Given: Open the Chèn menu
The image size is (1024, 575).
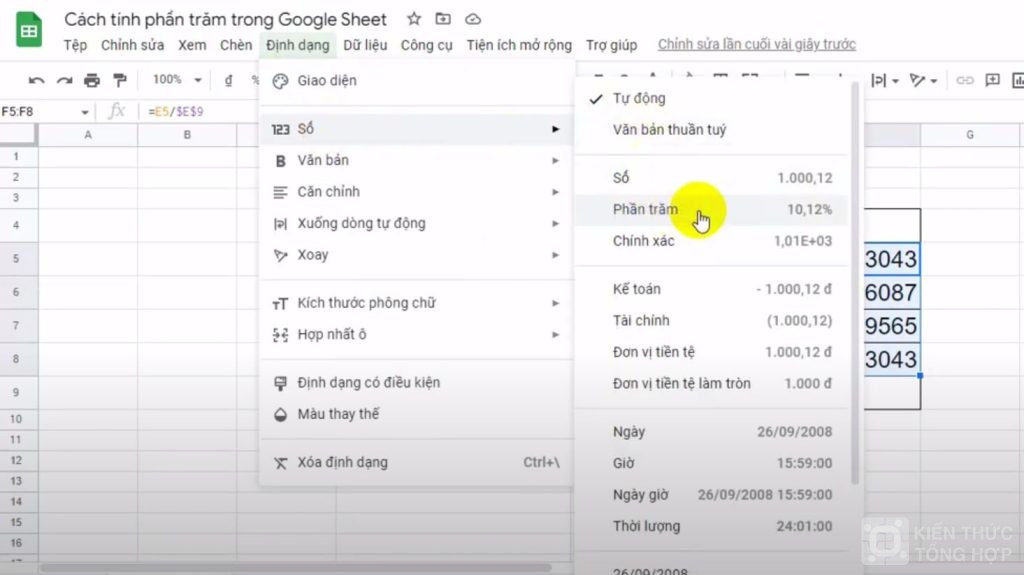Looking at the screenshot, I should pos(236,45).
